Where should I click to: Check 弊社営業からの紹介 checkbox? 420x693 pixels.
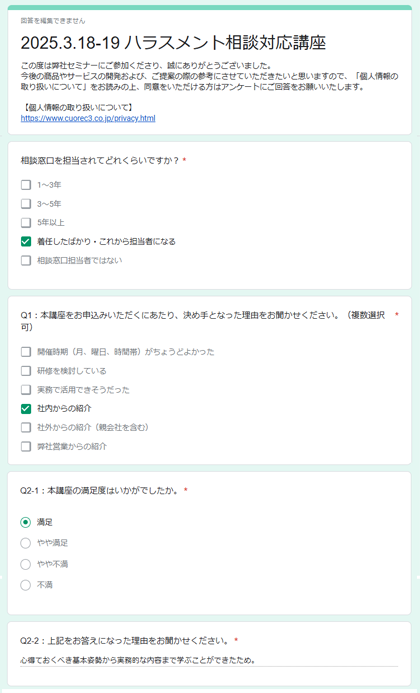pos(26,446)
